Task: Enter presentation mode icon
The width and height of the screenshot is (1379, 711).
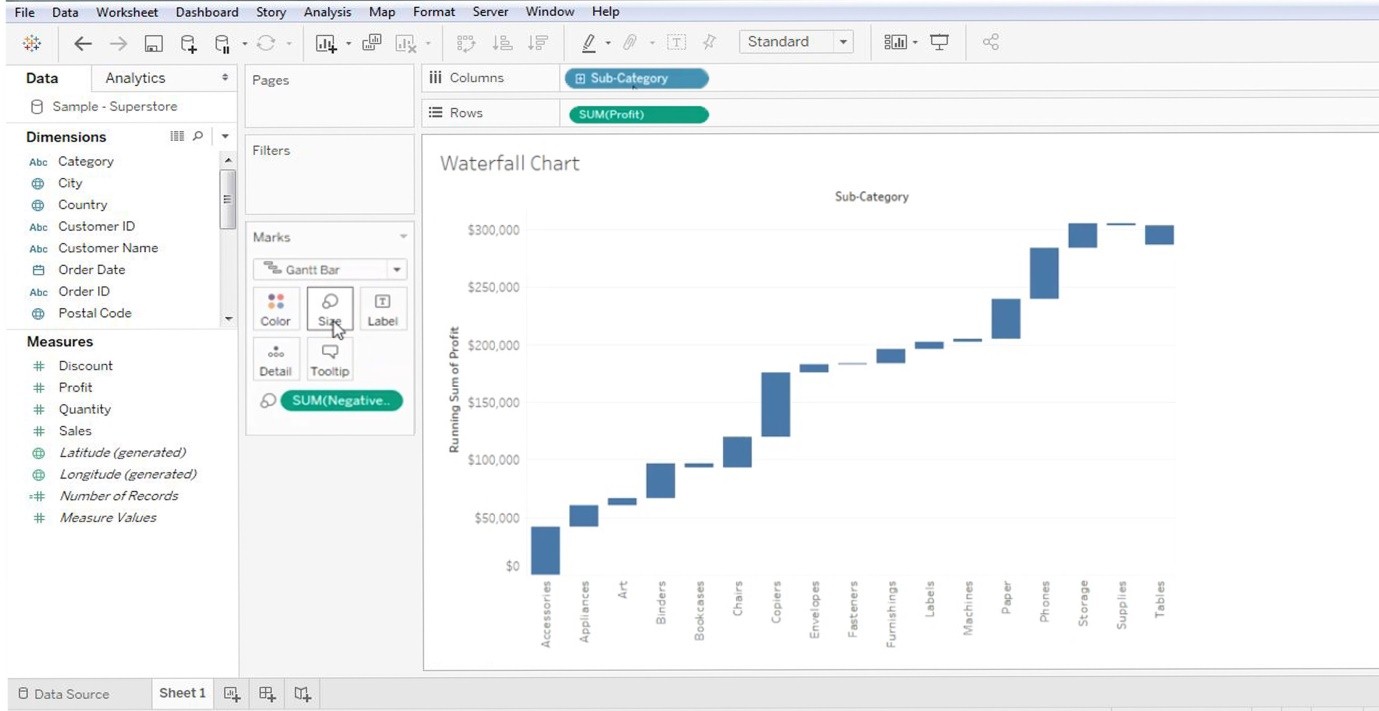Action: tap(939, 42)
